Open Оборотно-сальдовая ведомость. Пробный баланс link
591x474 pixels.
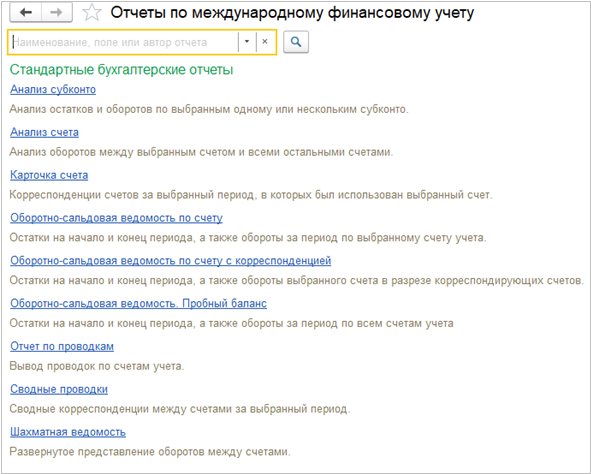point(139,304)
